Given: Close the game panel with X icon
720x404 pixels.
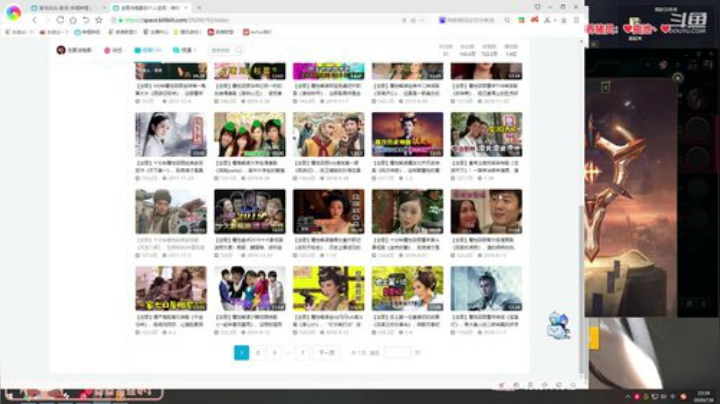Looking at the screenshot, I should 678,78.
